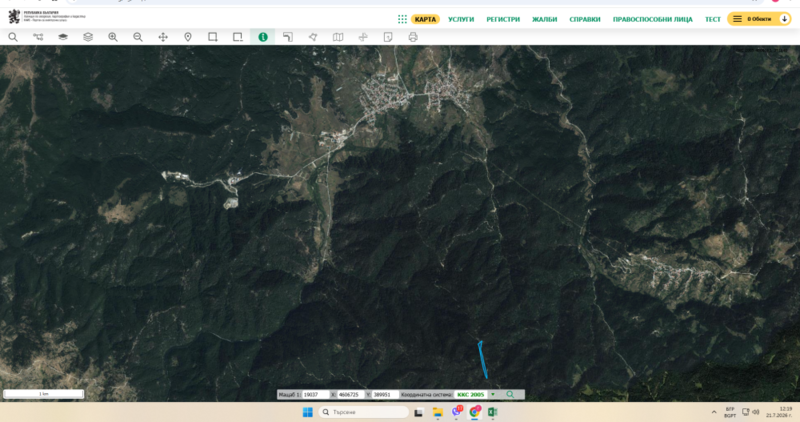Open the ККС 2005 coordinate system dropdown
Image resolution: width=800 pixels, height=422 pixels.
[476, 394]
